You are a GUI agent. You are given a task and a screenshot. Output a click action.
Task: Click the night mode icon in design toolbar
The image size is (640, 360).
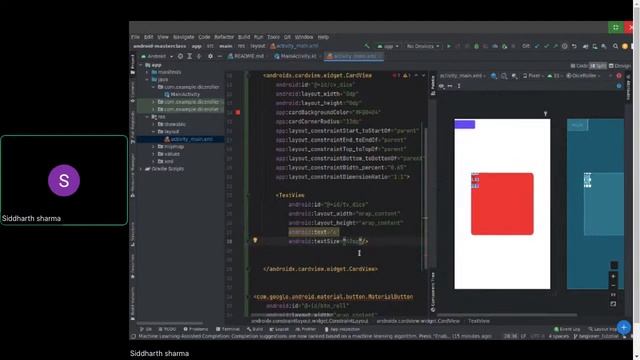pos(514,76)
